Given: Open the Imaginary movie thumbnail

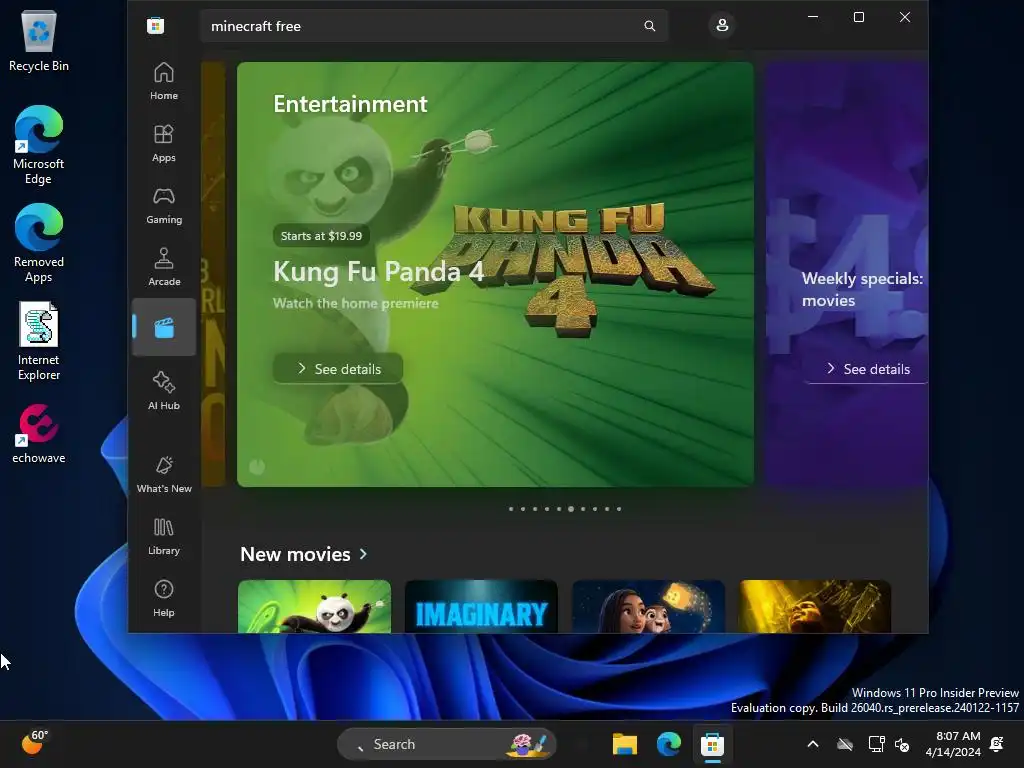Looking at the screenshot, I should tap(481, 607).
